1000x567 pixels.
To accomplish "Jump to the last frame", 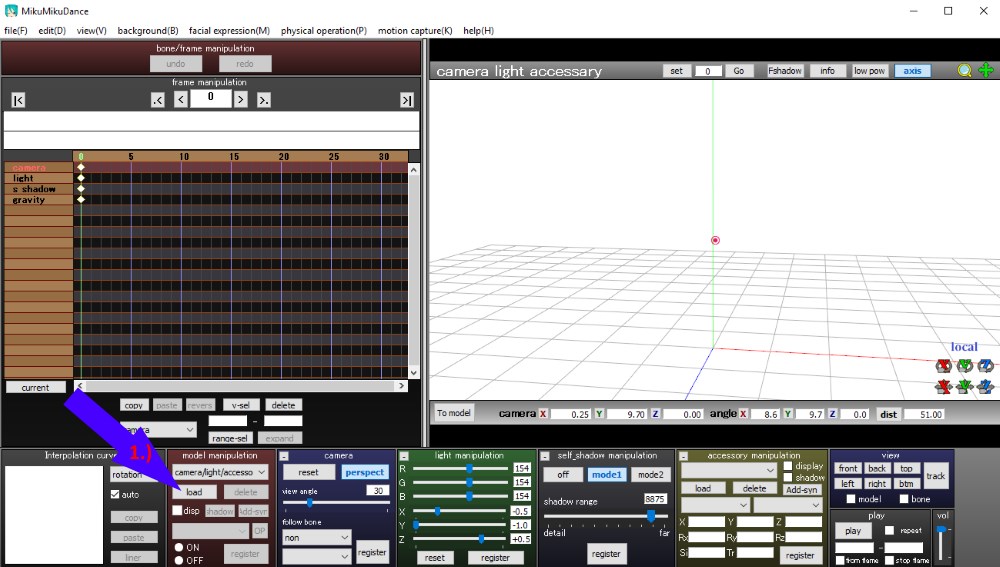I will tap(406, 100).
